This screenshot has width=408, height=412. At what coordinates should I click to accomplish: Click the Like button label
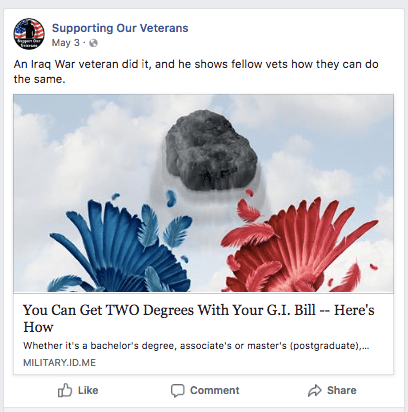pyautogui.click(x=88, y=390)
